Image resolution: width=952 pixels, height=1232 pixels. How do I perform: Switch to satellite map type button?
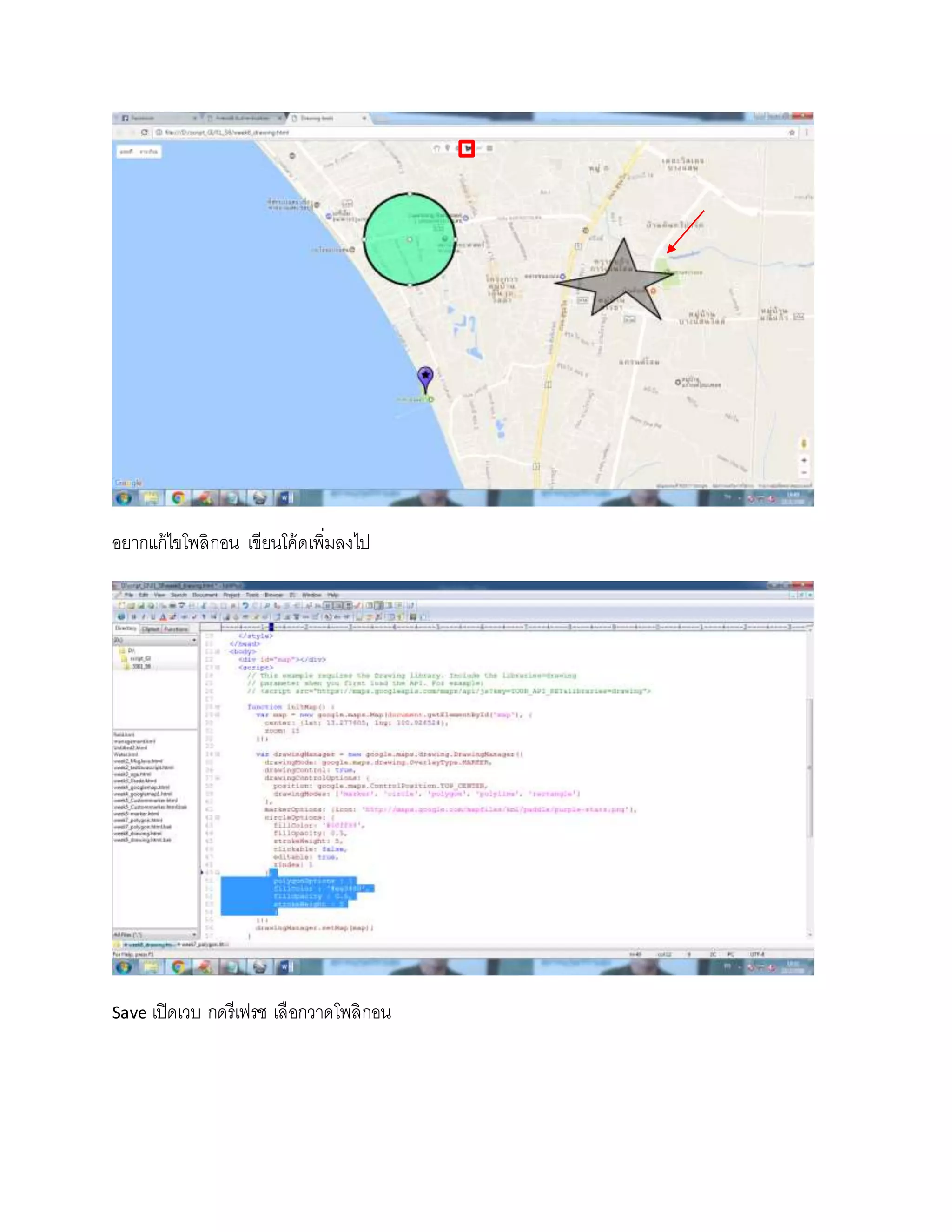[150, 152]
